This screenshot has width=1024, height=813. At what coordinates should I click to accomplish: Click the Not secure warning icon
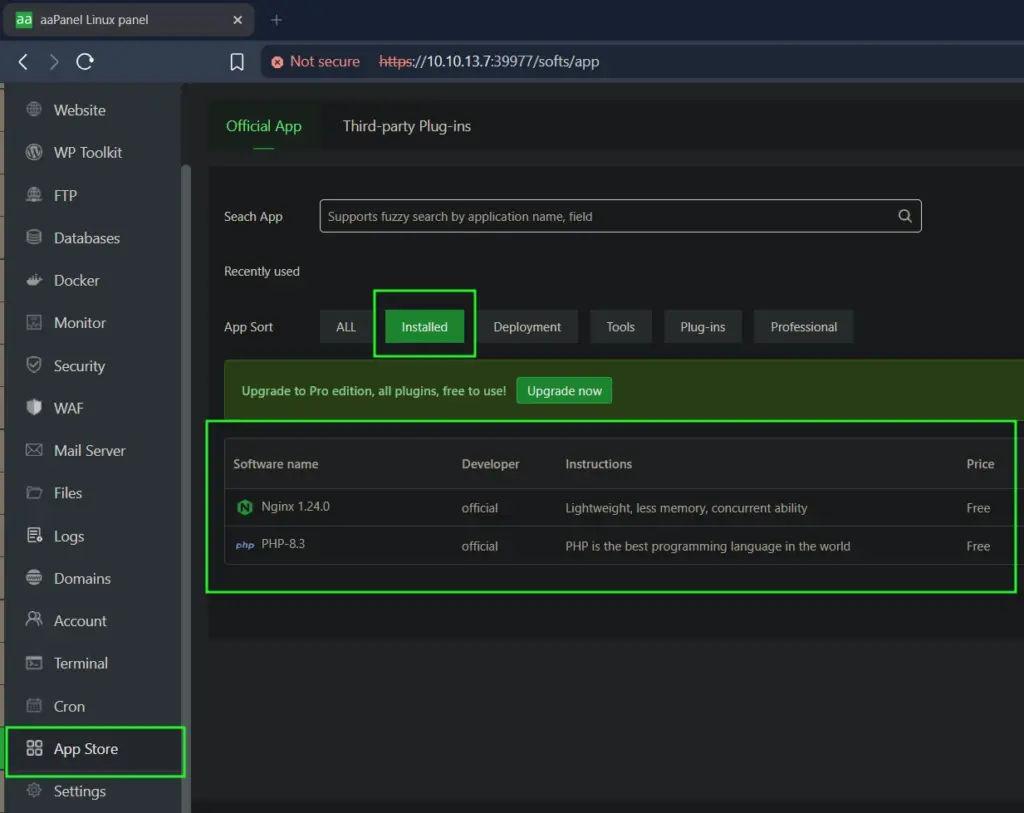point(278,62)
